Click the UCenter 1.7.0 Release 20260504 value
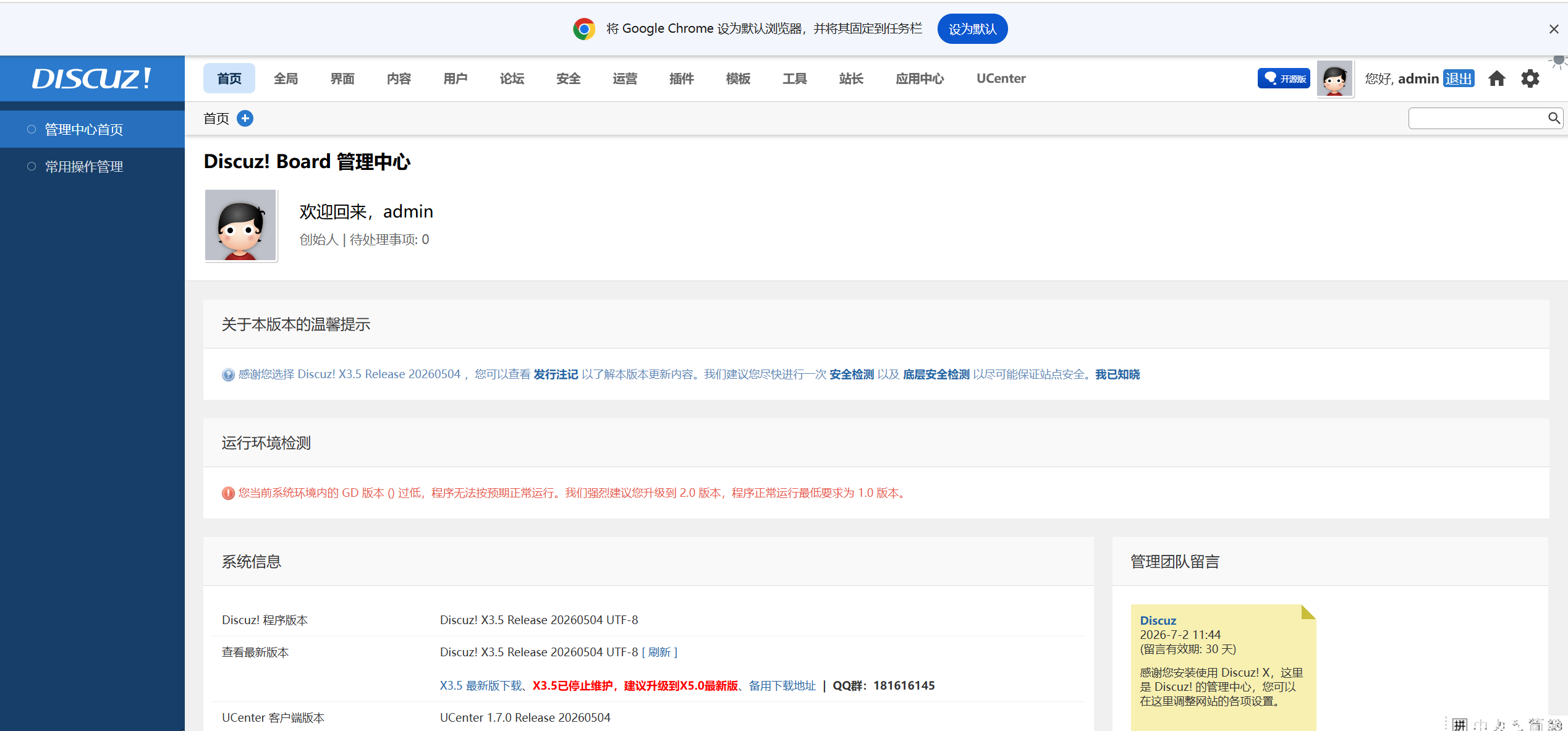This screenshot has height=731, width=1568. tap(525, 718)
